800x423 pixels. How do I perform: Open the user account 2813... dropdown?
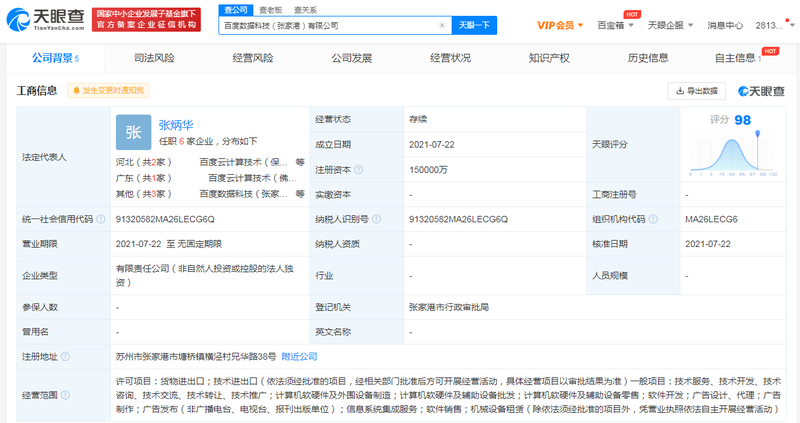774,25
